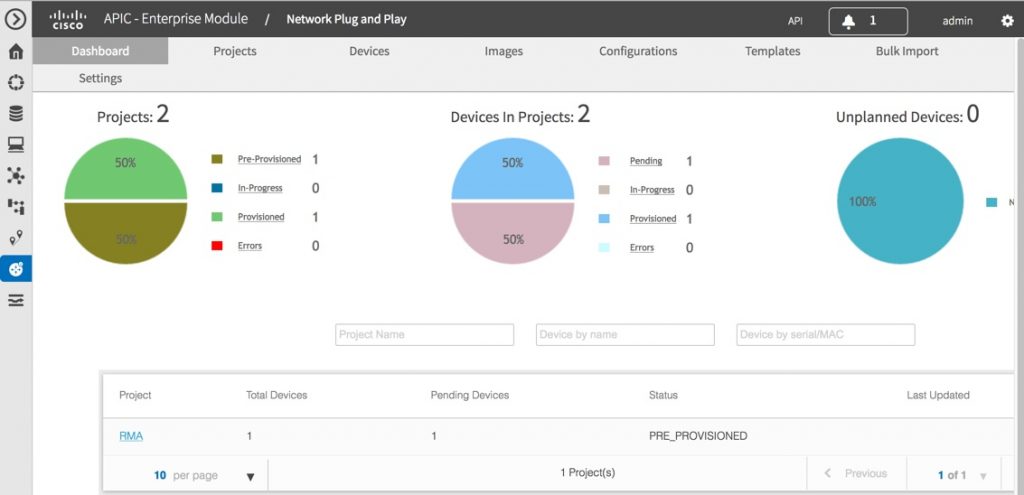The image size is (1024, 495).
Task: Expand the page number '1 of 1' dropdown
Action: click(983, 476)
